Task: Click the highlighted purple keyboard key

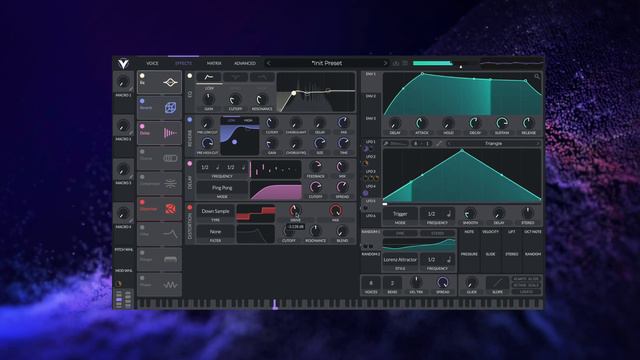Action: click(x=275, y=304)
